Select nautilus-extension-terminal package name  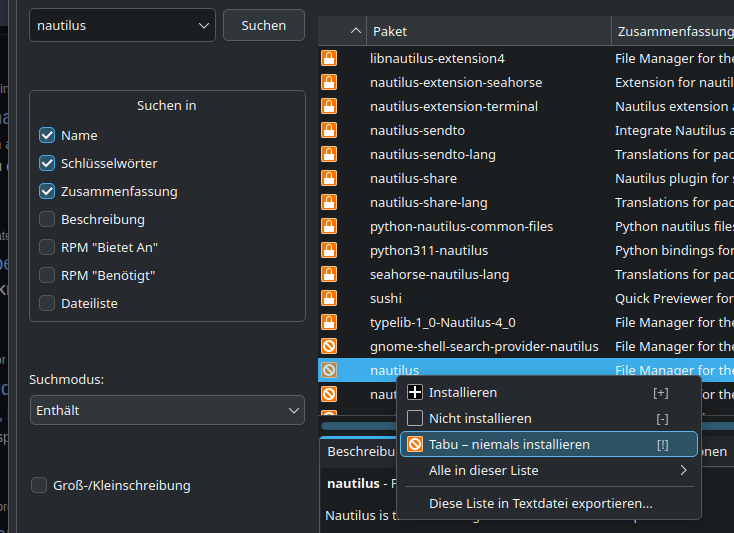(x=454, y=106)
